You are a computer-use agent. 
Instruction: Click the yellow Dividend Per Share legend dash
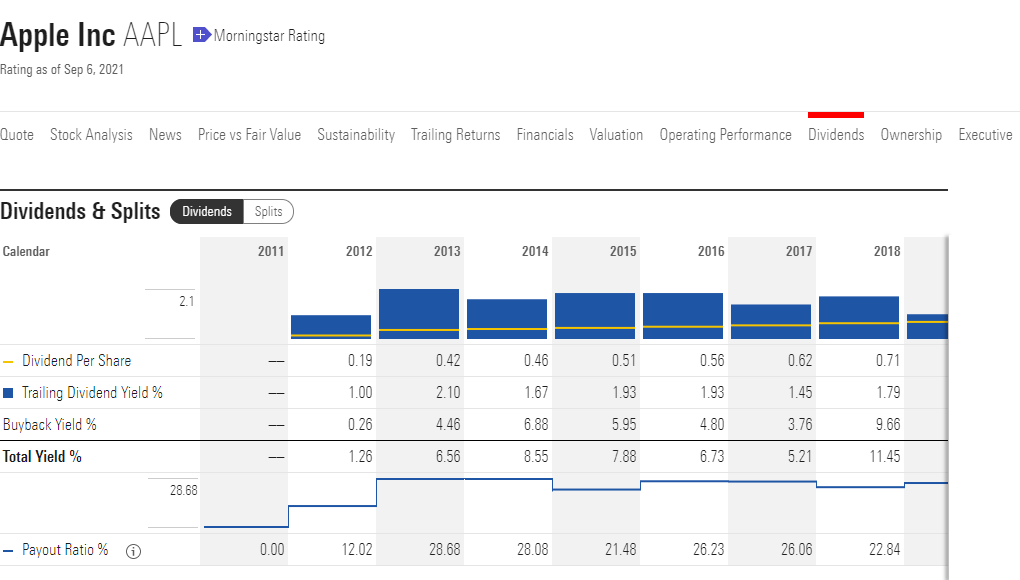[8, 362]
